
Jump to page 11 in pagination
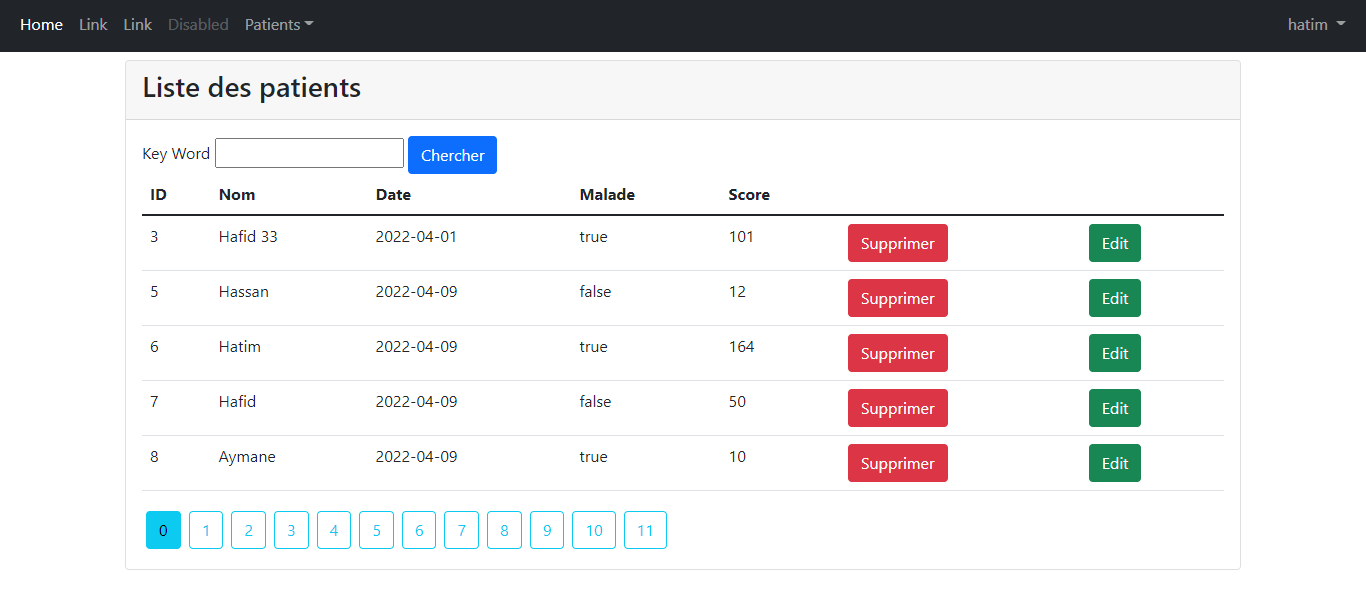[645, 530]
